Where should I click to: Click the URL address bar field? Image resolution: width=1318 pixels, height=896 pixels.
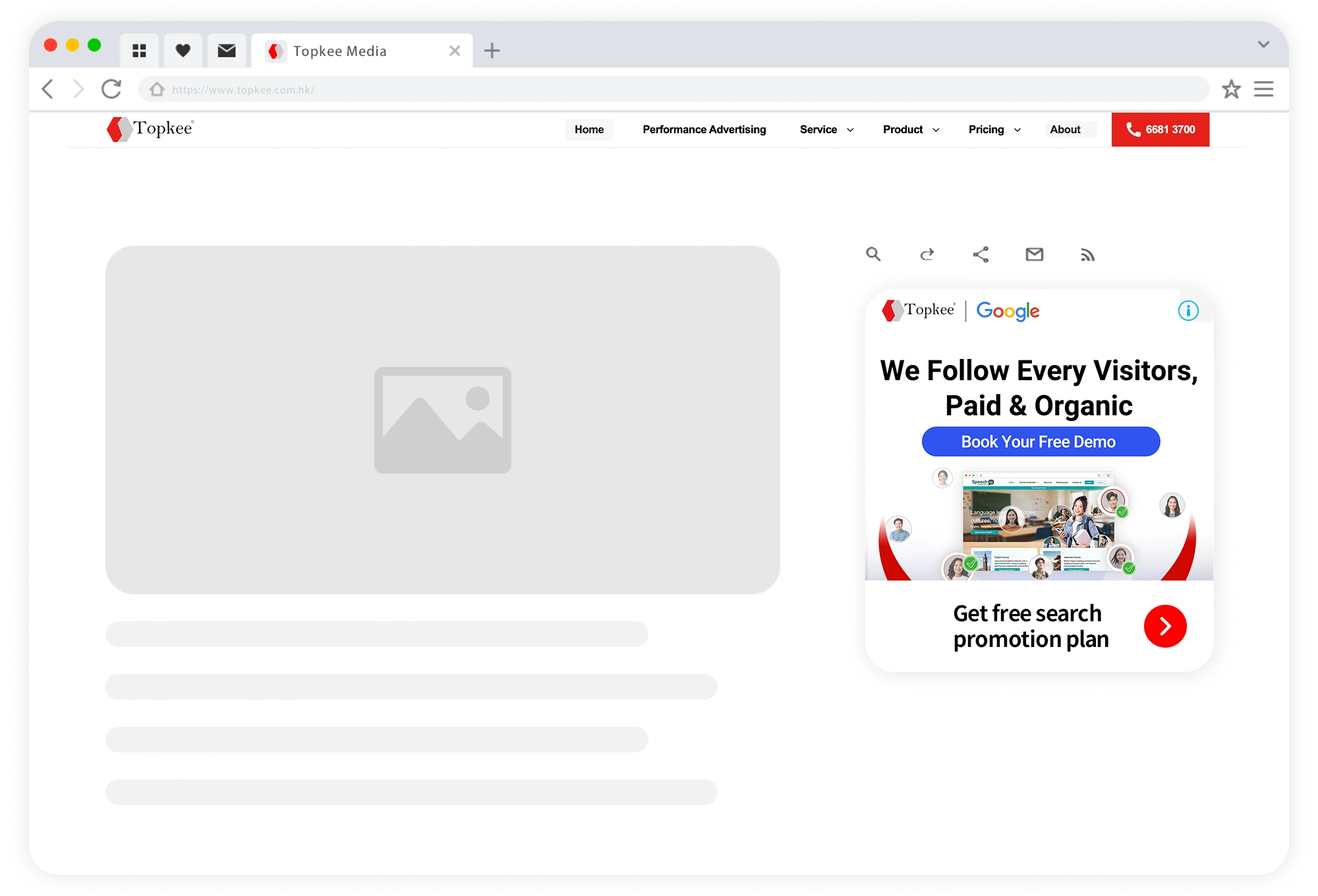pyautogui.click(x=672, y=89)
